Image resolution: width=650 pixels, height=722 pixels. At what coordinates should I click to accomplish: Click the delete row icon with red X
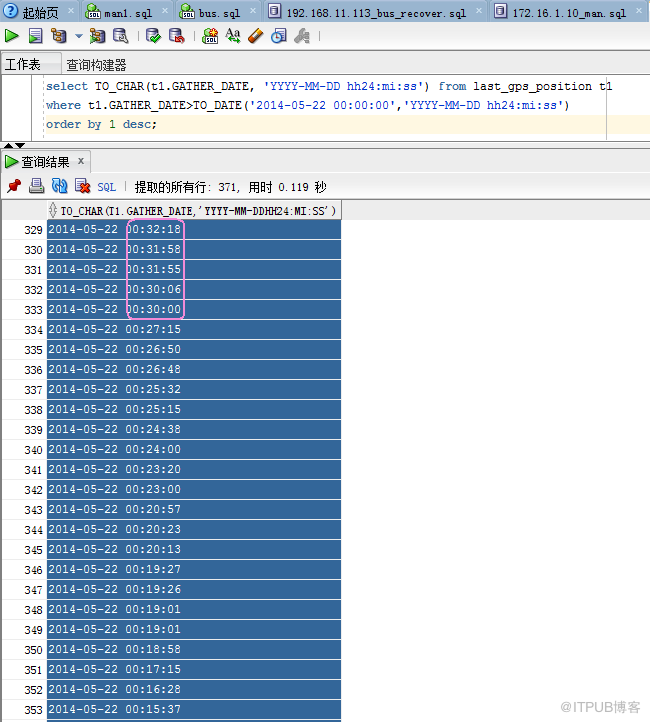(x=82, y=186)
